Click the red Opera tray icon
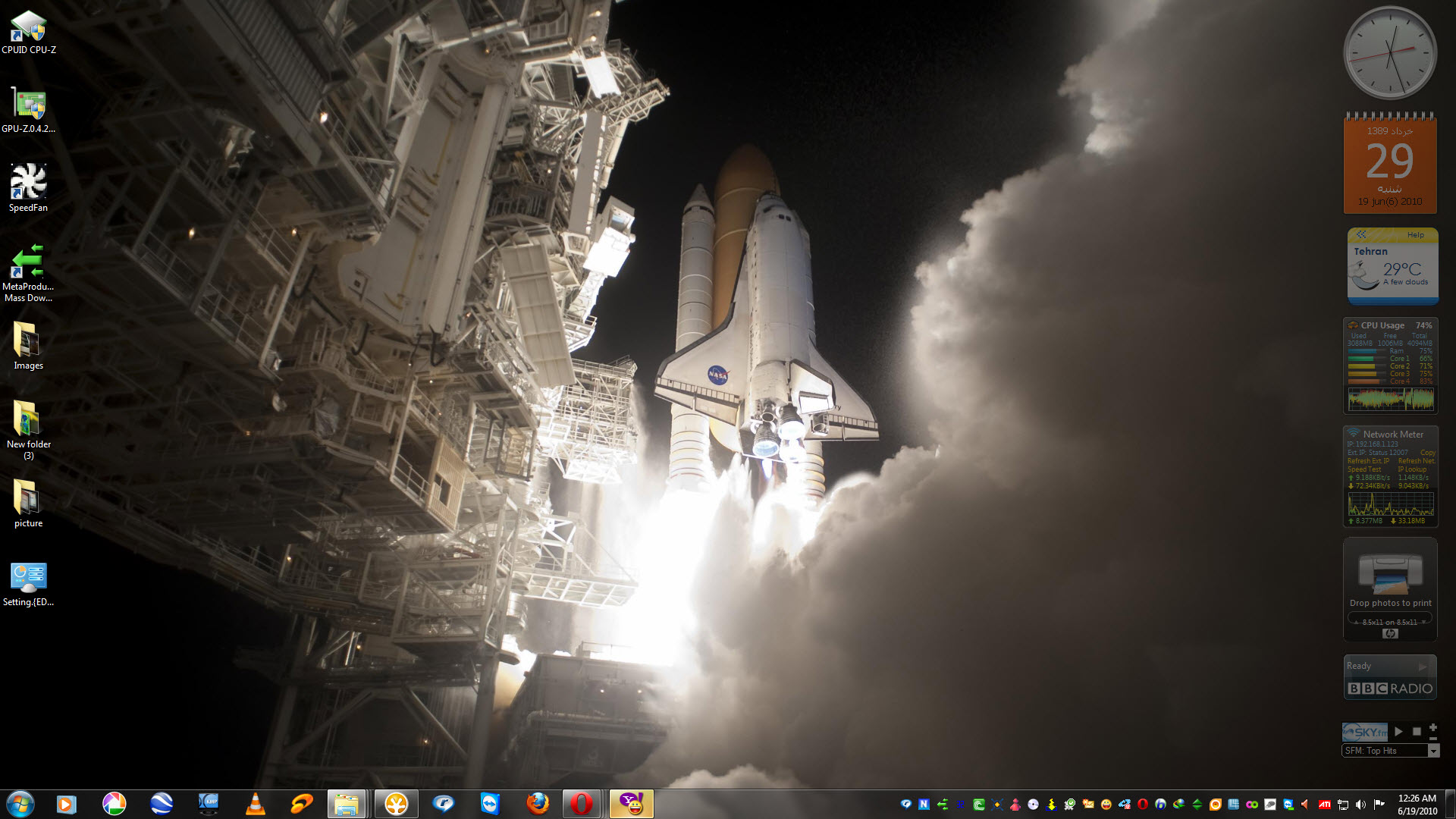The width and height of the screenshot is (1456, 819). coord(1143,805)
